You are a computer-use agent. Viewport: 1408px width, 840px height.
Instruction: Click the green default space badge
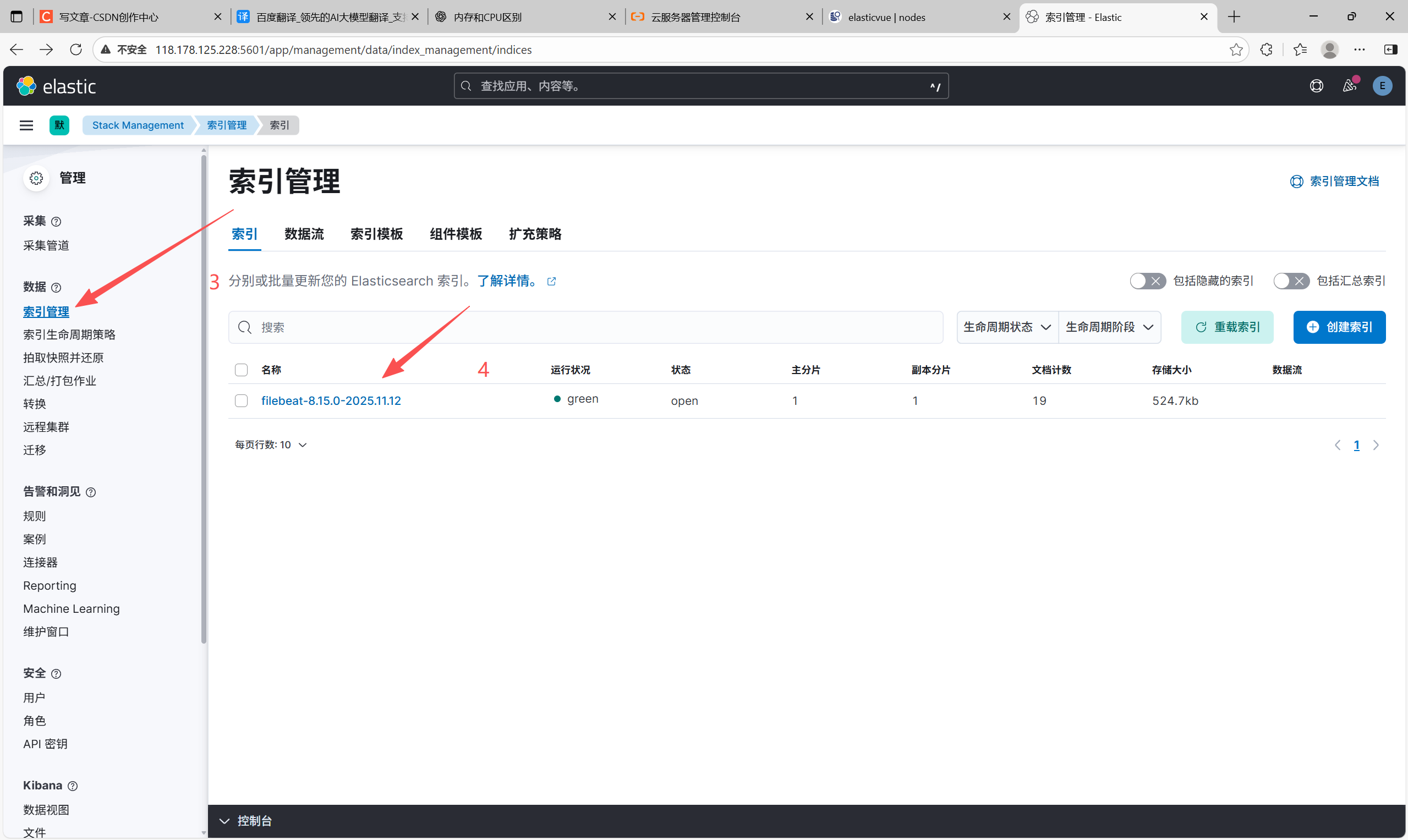59,125
